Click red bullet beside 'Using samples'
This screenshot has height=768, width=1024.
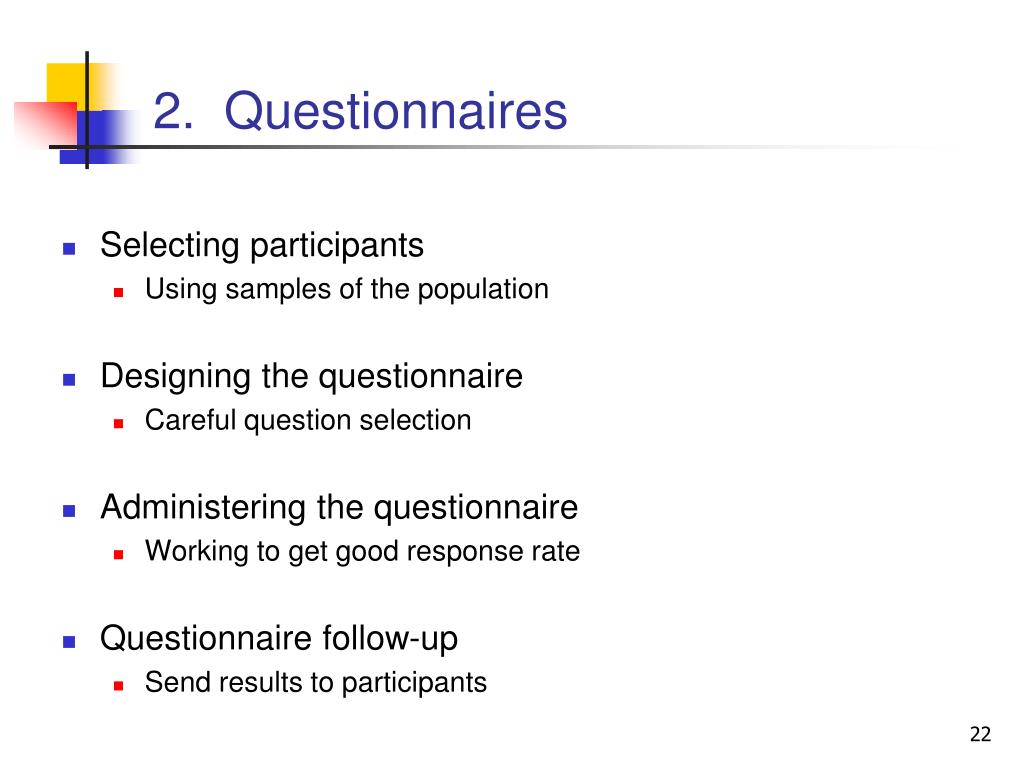click(118, 293)
